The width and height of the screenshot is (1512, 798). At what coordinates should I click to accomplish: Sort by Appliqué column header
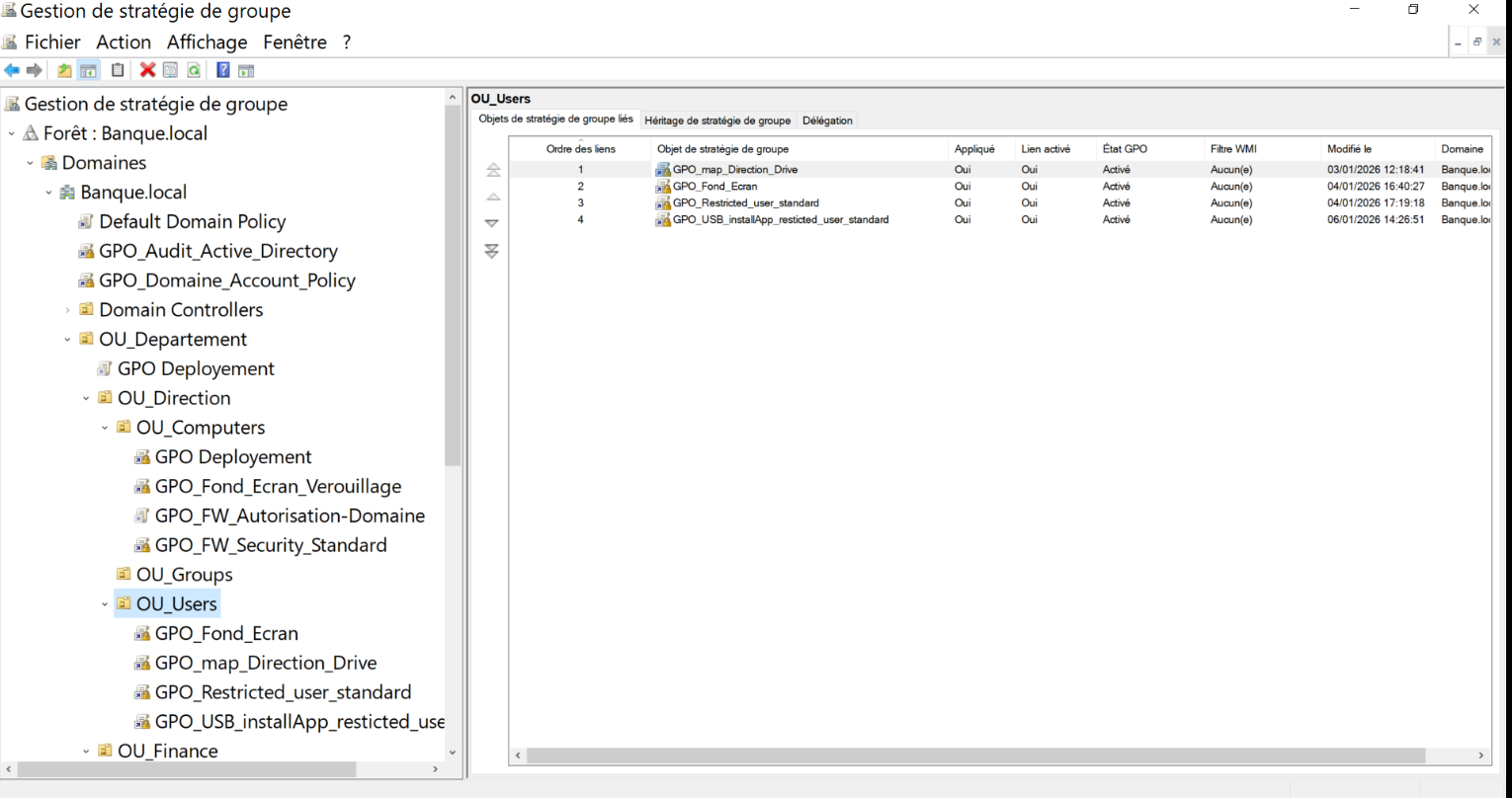click(982, 149)
